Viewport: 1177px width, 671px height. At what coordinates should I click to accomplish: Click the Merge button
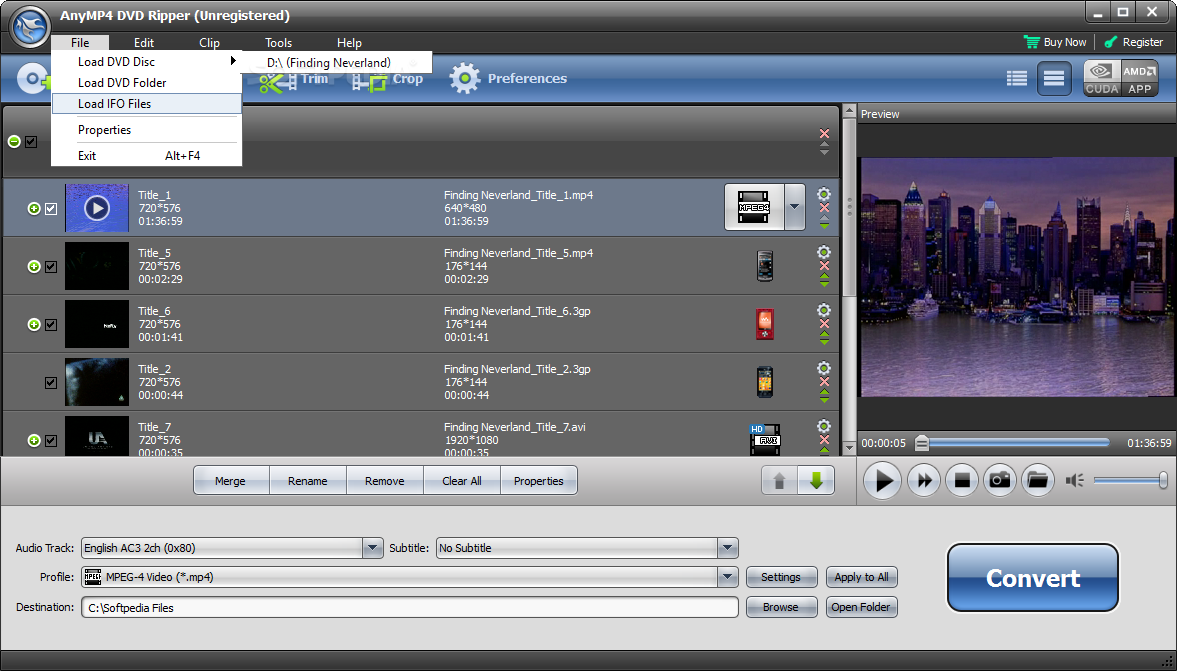[230, 481]
